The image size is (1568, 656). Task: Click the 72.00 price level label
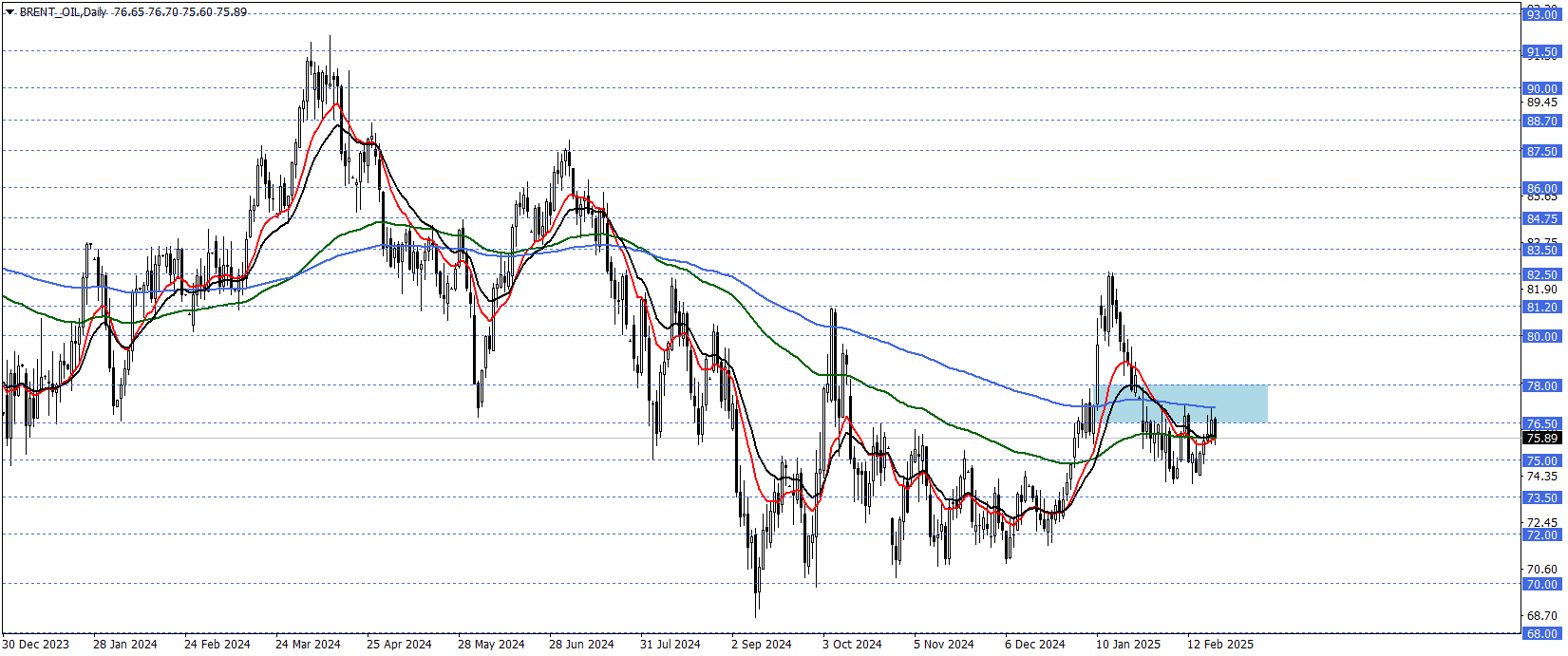1542,534
